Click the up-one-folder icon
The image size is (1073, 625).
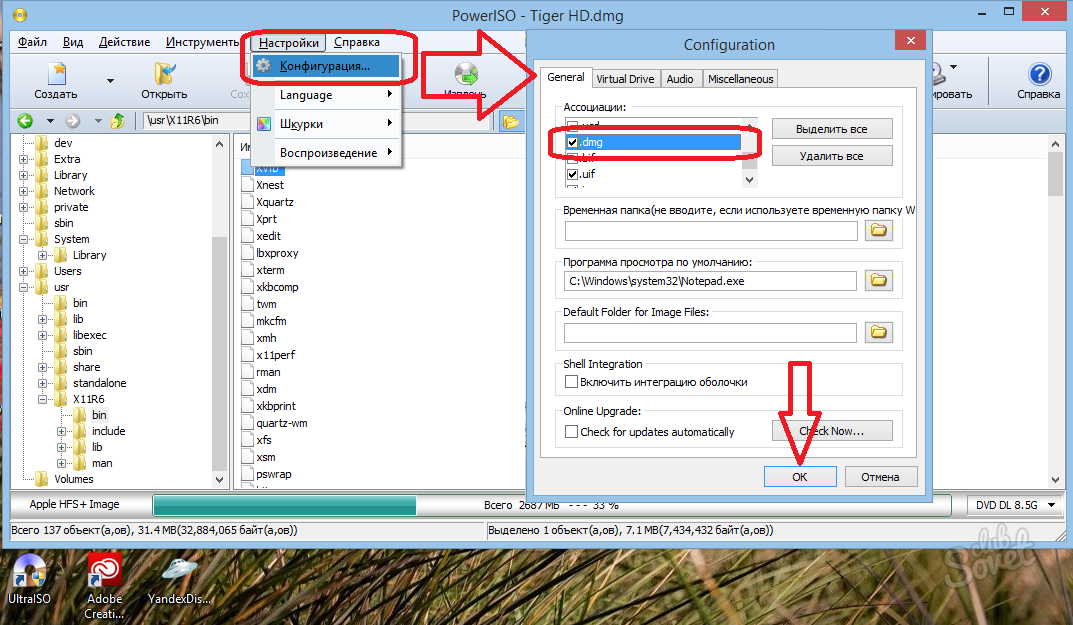click(118, 121)
